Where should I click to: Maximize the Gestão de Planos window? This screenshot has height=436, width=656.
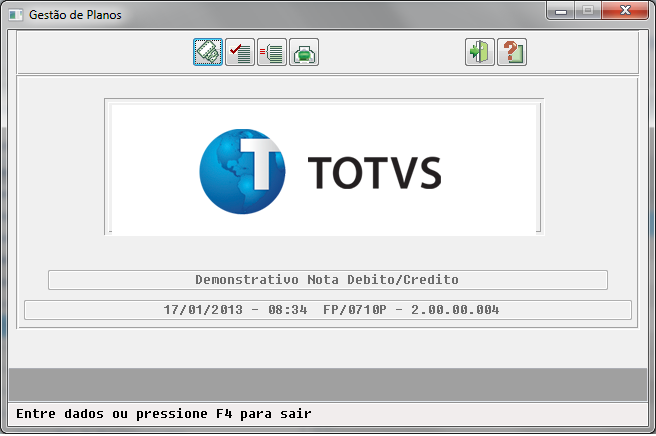point(588,11)
